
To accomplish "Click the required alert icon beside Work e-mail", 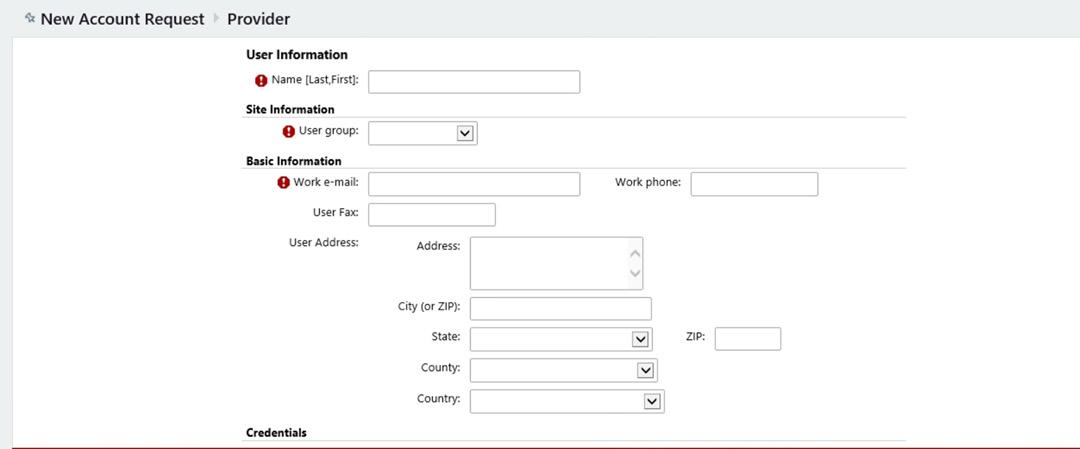I will pos(283,182).
